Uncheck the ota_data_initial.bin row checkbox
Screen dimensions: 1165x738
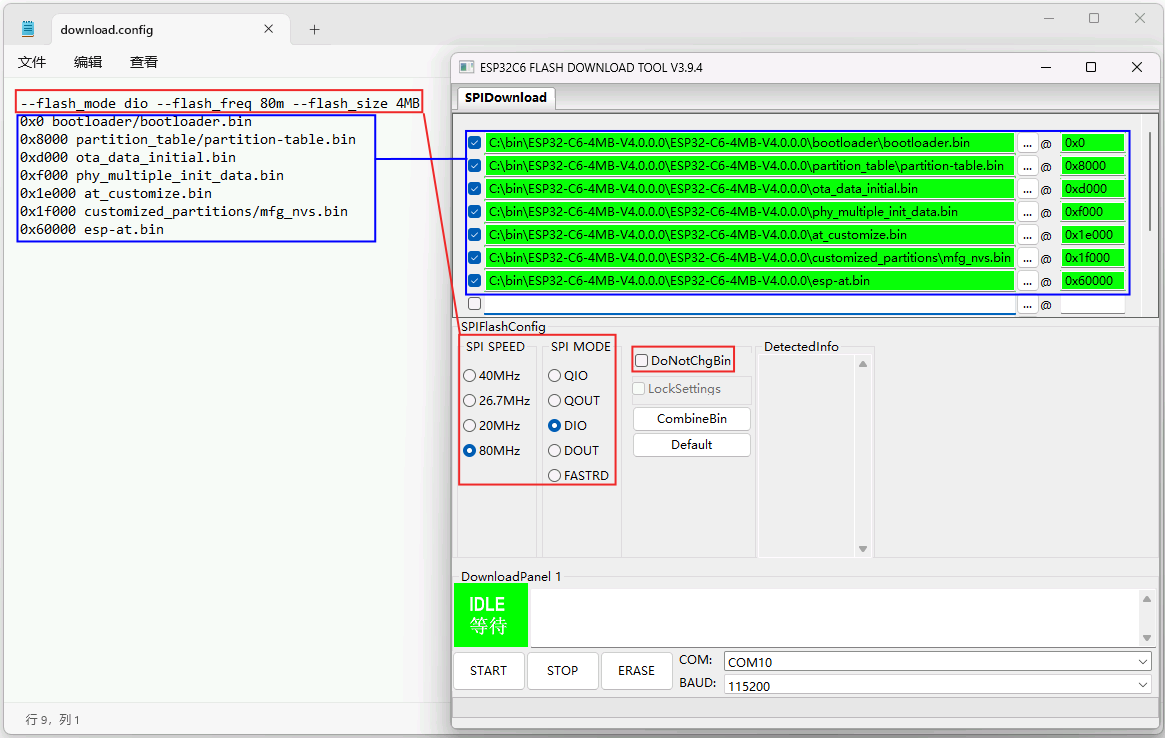tap(475, 189)
